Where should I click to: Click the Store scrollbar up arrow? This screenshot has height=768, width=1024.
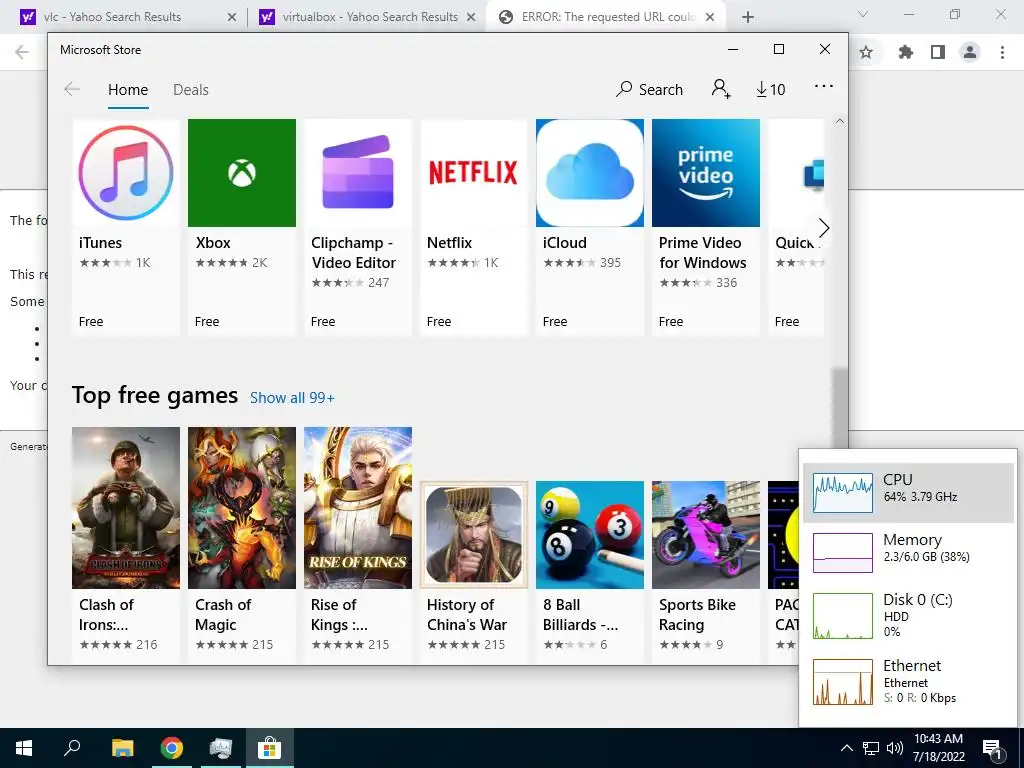(840, 121)
